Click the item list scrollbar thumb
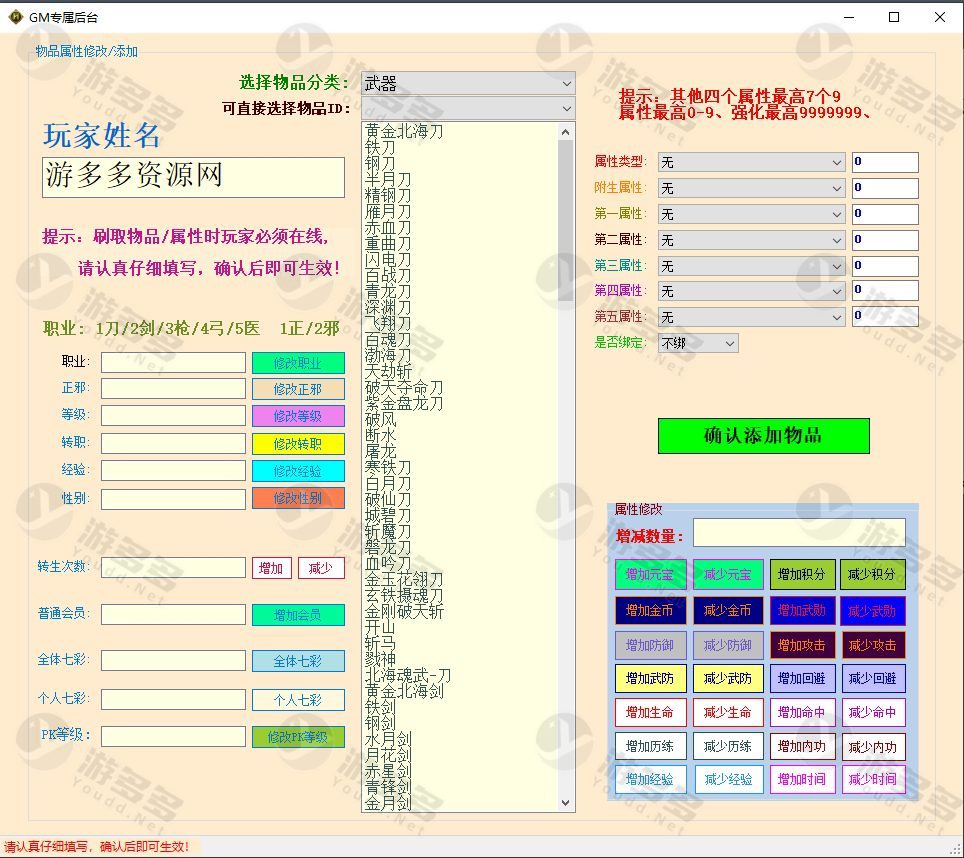Image resolution: width=964 pixels, height=858 pixels. (566, 221)
